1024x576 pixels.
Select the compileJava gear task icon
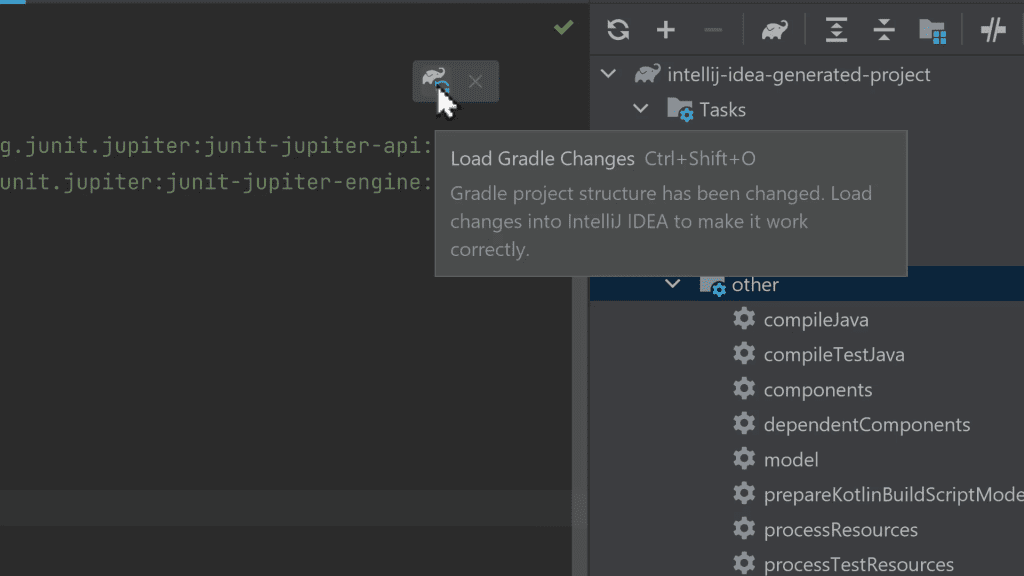744,318
